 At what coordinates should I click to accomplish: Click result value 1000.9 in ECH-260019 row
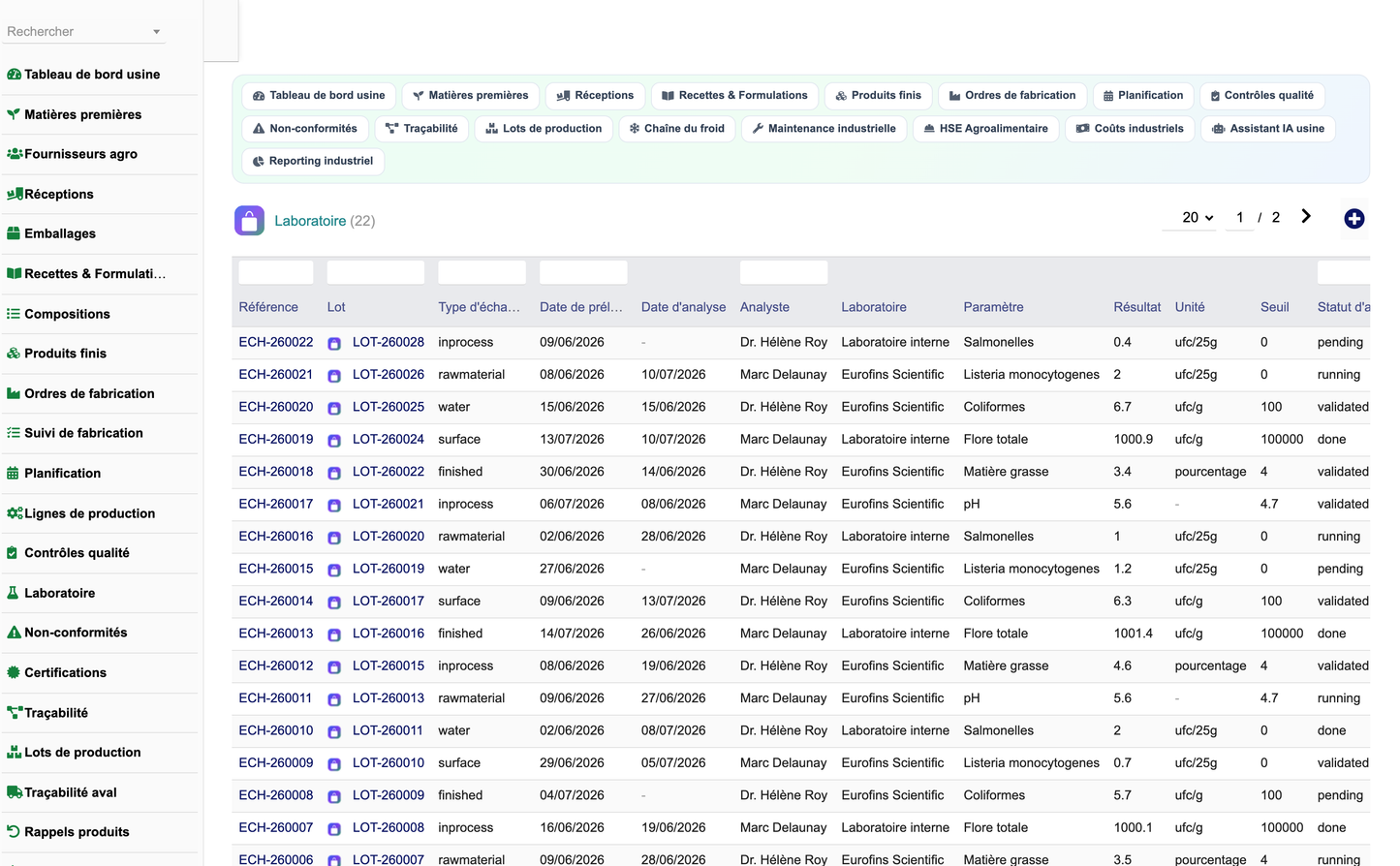1133,439
